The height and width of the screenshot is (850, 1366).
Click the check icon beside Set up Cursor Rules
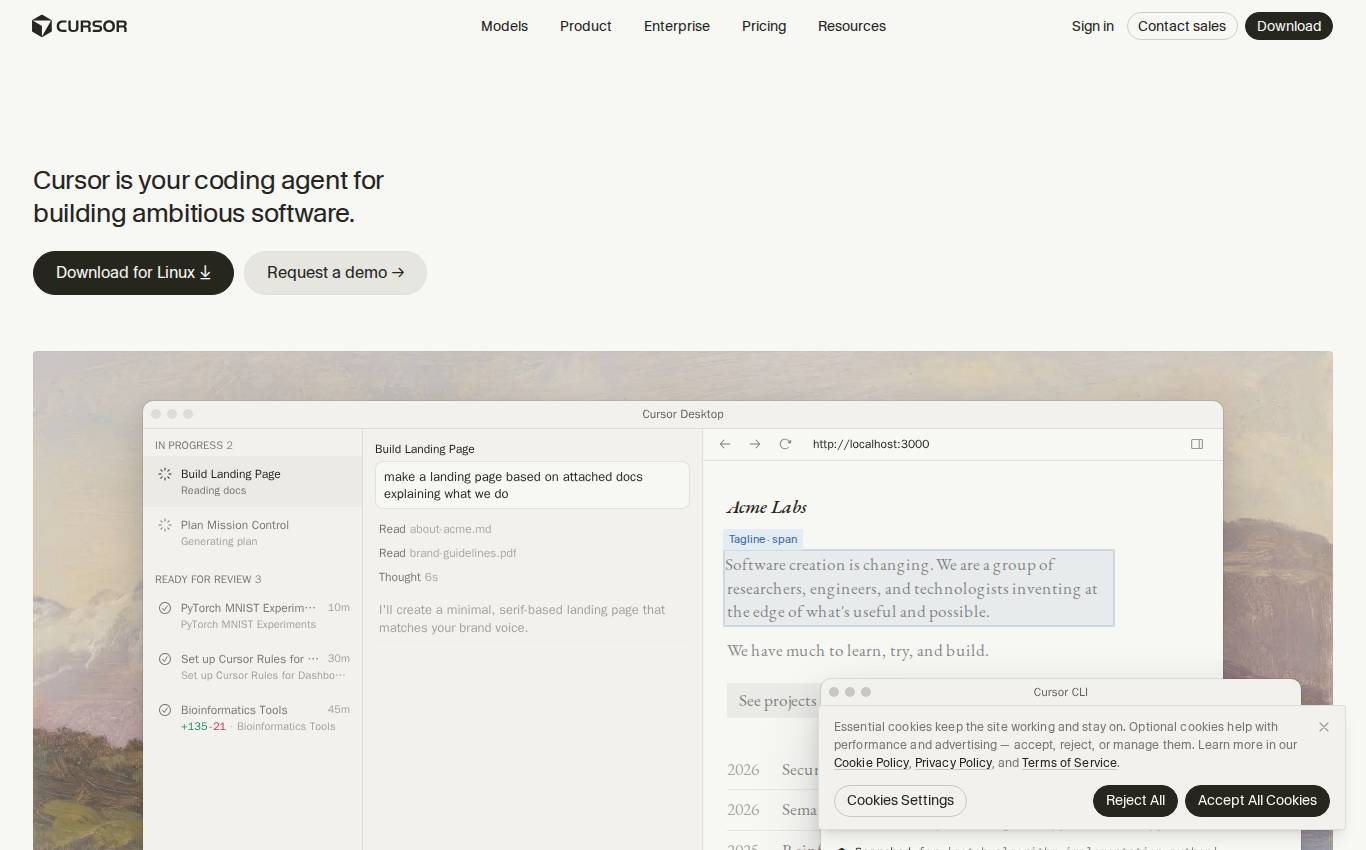click(x=165, y=659)
